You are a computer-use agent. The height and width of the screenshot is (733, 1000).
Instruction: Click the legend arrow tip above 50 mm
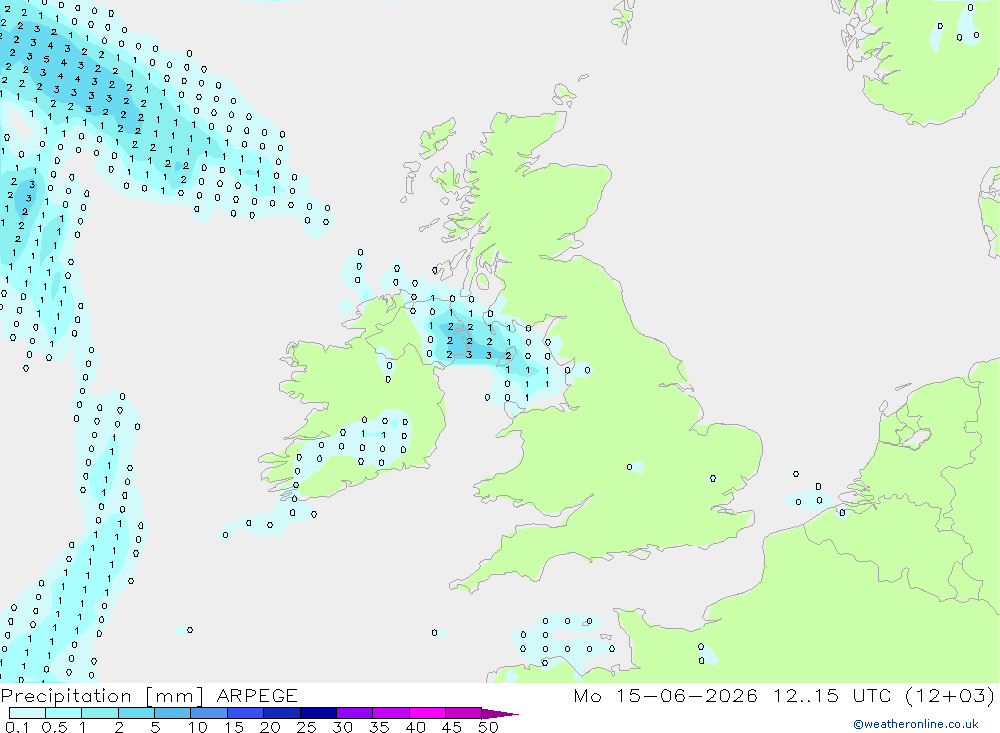pos(500,713)
